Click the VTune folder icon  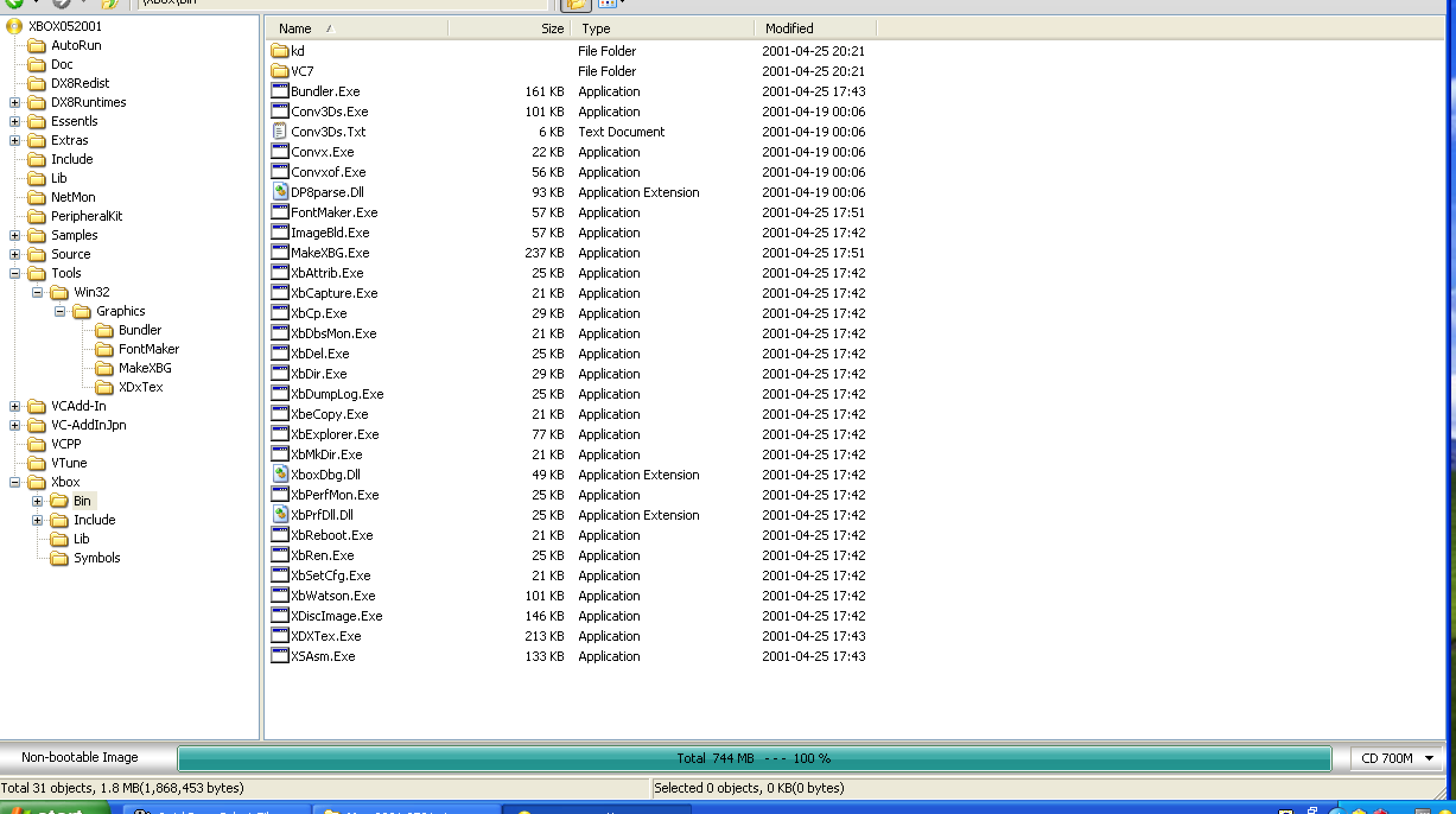tap(37, 463)
